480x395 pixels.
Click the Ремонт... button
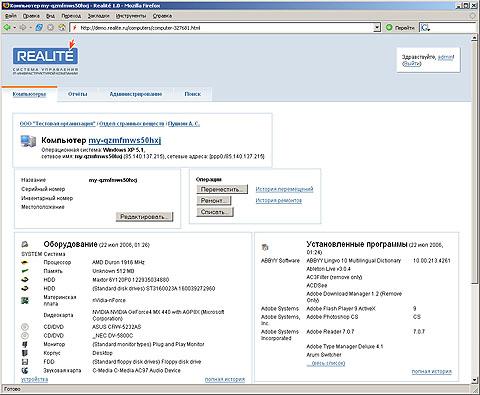pyautogui.click(x=214, y=201)
